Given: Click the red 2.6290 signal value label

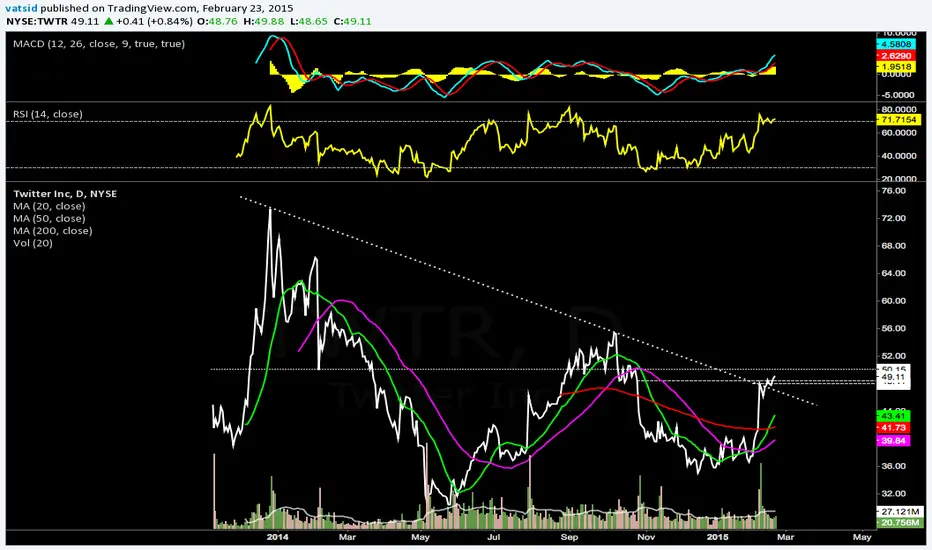Looking at the screenshot, I should (896, 56).
